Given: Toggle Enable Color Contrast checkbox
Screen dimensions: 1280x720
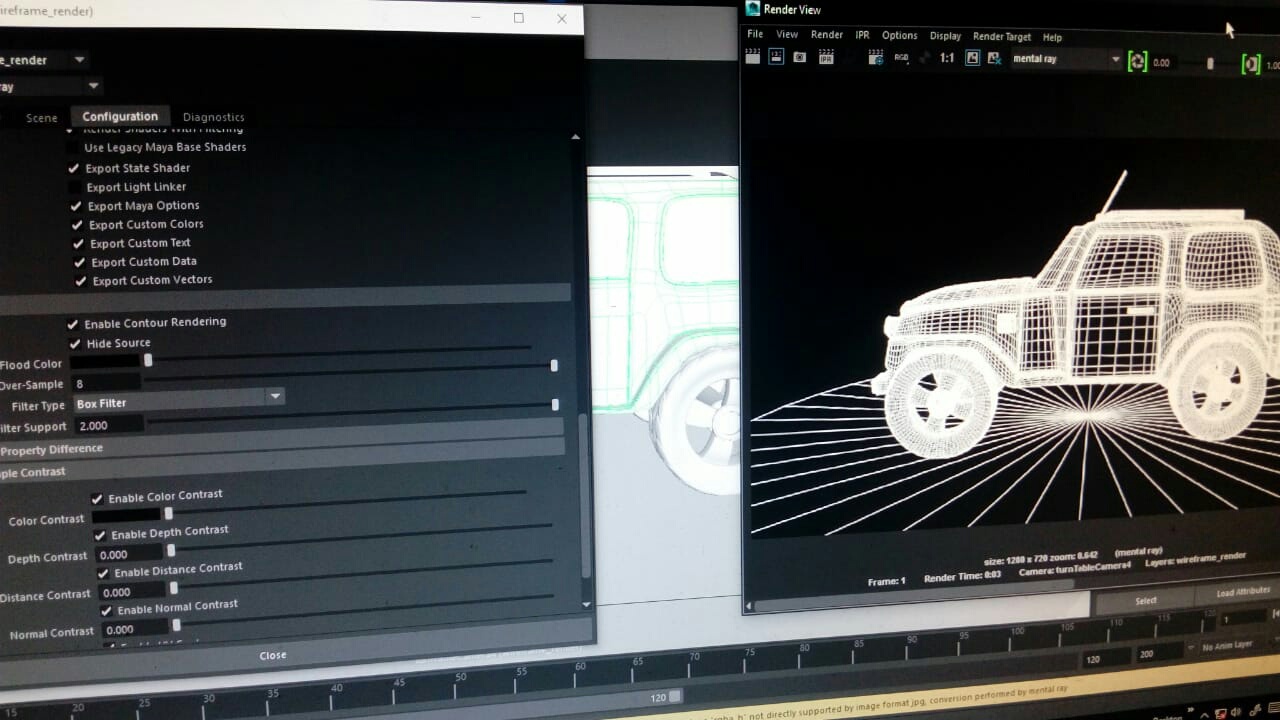Looking at the screenshot, I should point(97,498).
